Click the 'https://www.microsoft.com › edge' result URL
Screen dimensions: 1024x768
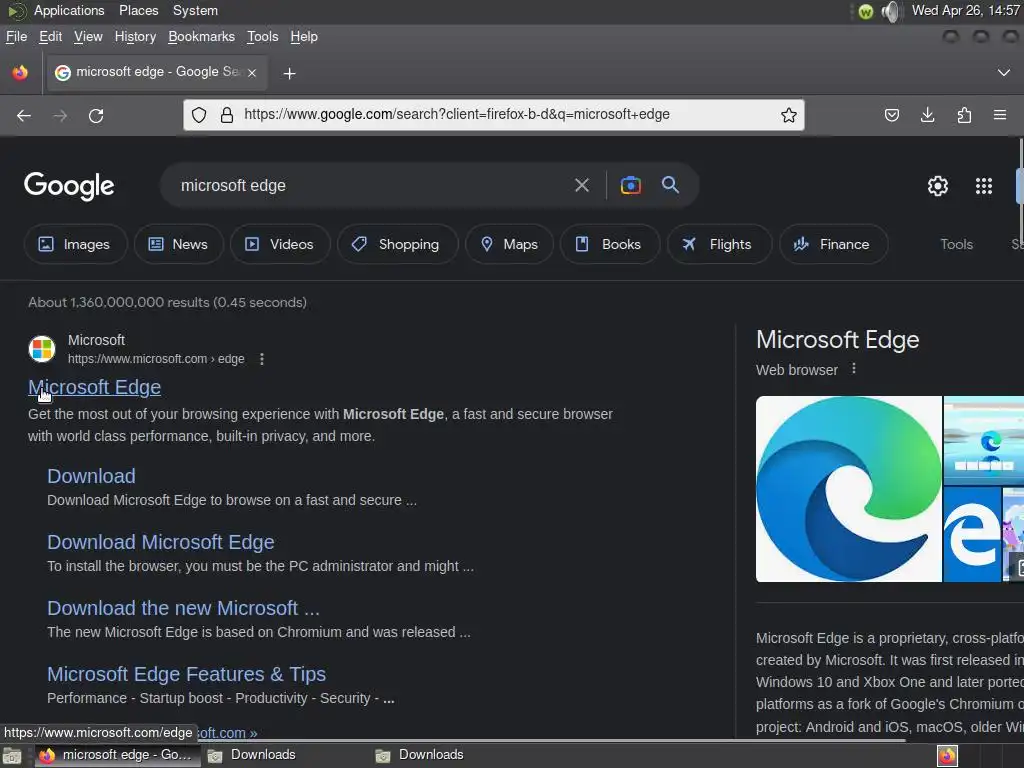tap(156, 359)
